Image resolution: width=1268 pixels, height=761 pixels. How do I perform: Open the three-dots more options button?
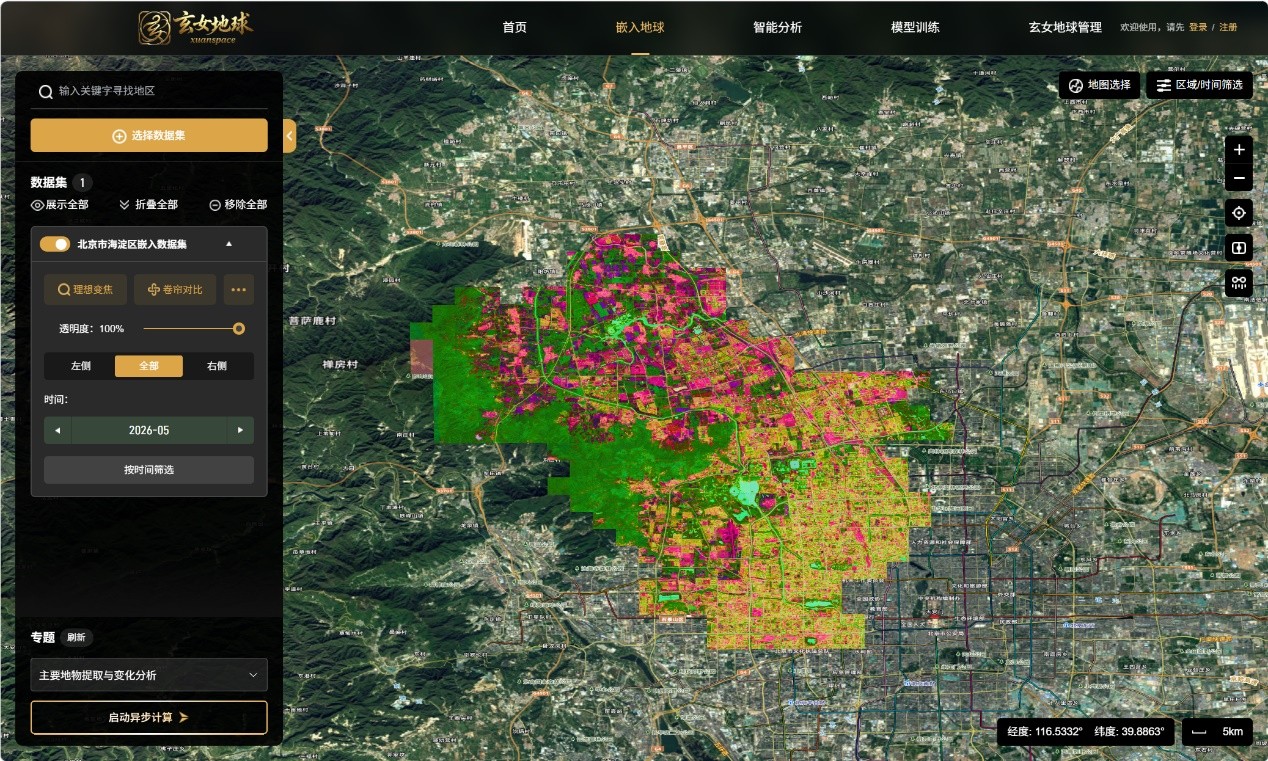tap(238, 290)
